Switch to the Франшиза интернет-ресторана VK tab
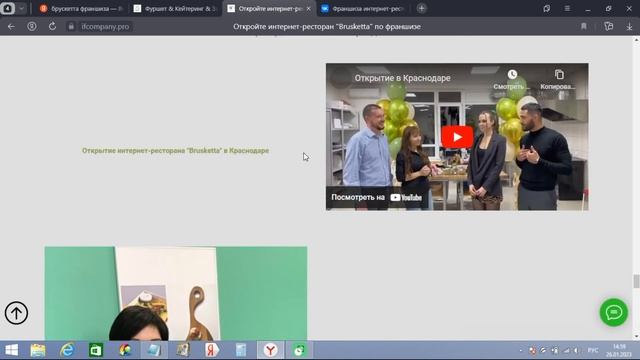Viewport: 640px width, 360px height. point(363,8)
